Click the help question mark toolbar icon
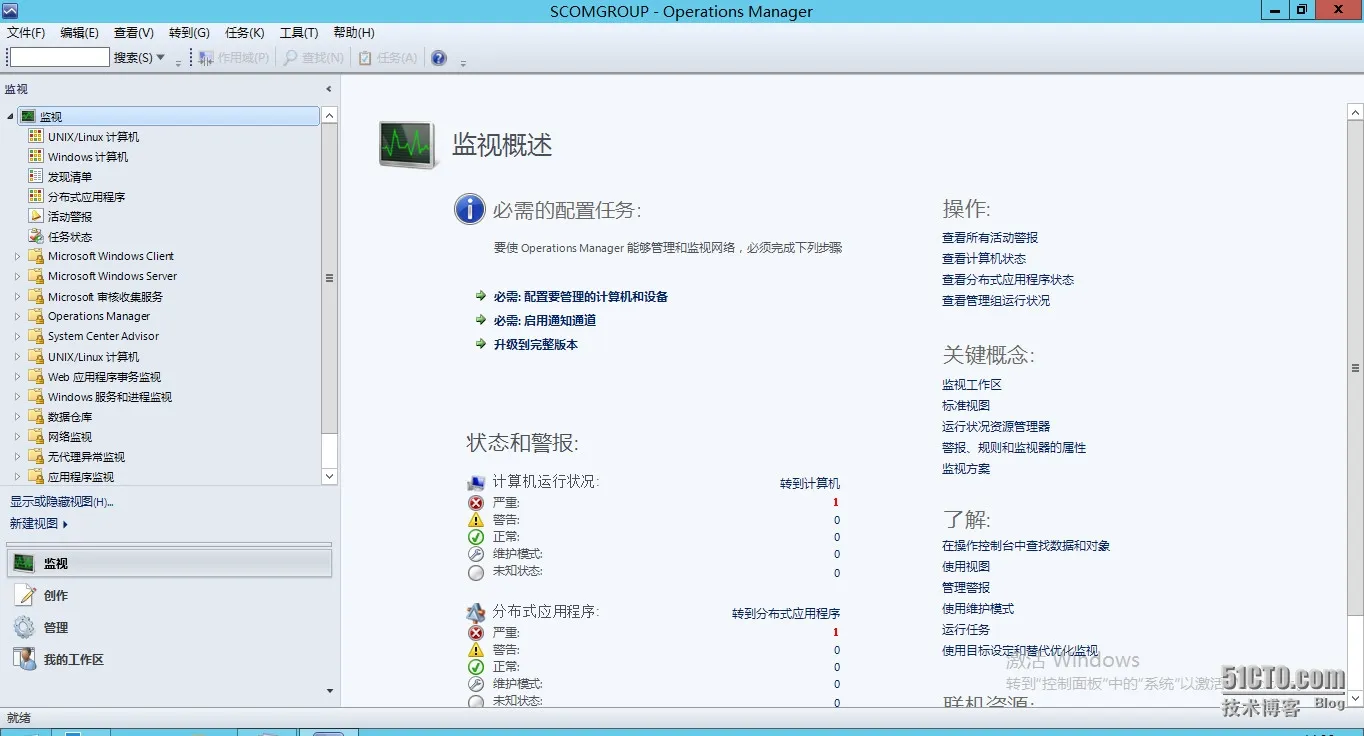 pos(439,58)
